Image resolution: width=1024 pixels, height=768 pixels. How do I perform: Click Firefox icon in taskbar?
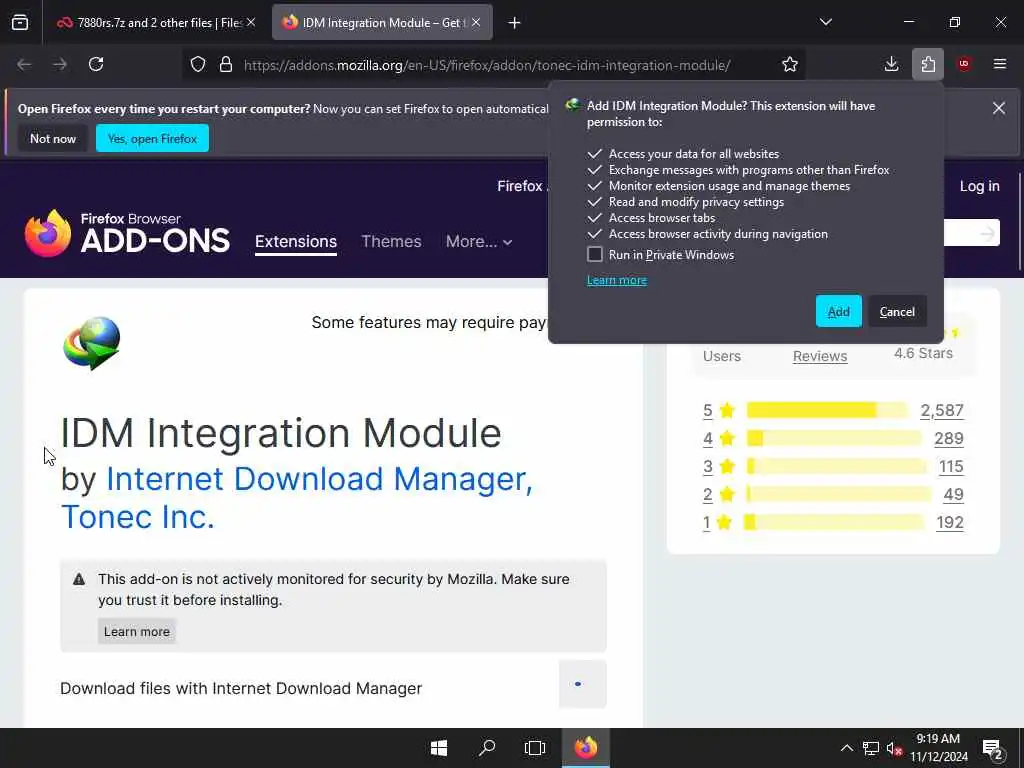pos(586,748)
